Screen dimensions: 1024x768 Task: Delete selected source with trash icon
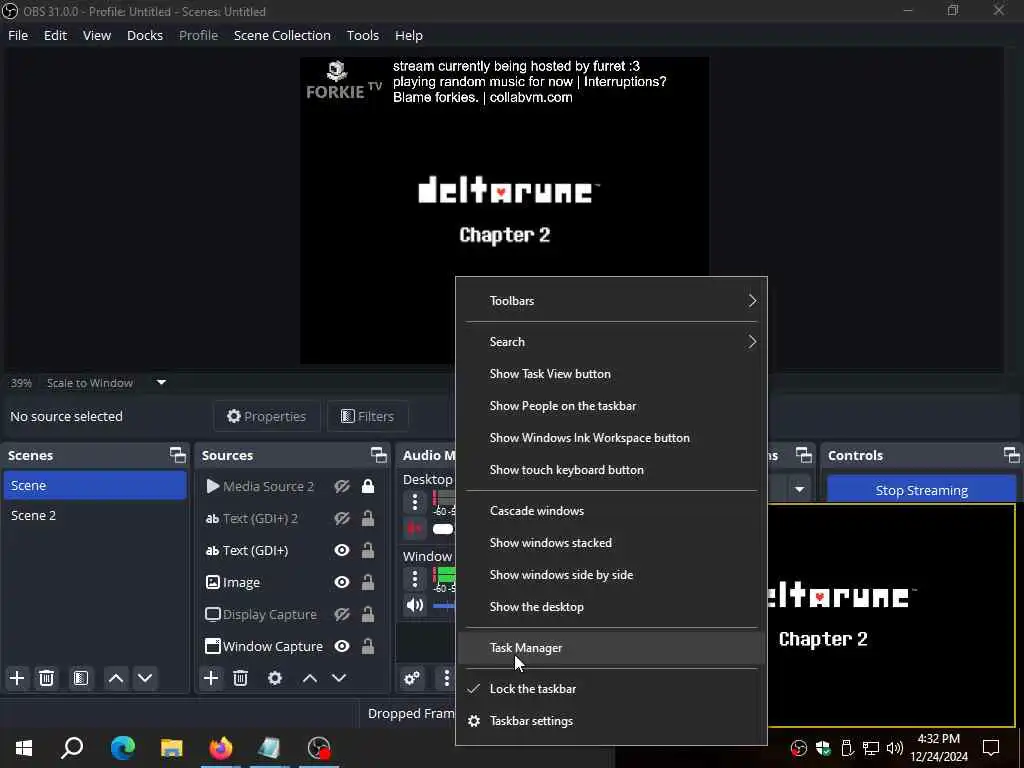click(240, 678)
